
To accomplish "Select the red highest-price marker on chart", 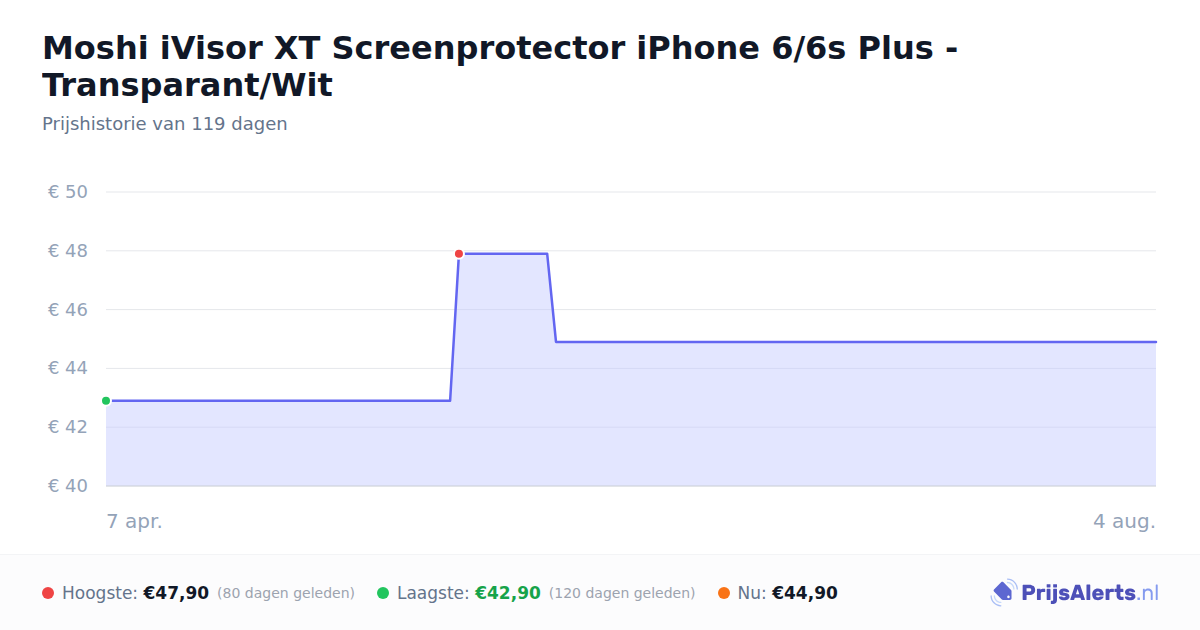I will (459, 254).
